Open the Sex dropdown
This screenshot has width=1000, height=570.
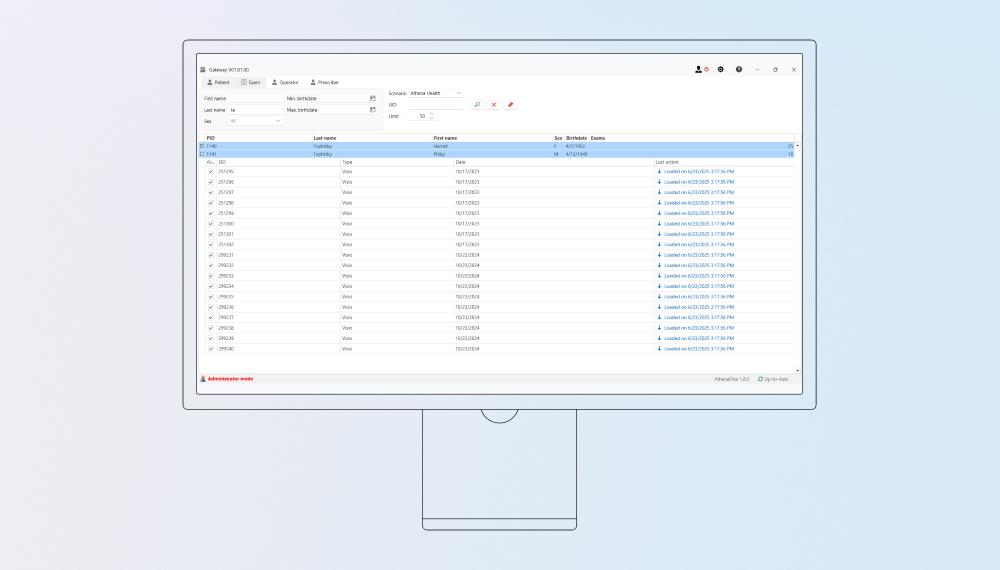click(x=256, y=121)
